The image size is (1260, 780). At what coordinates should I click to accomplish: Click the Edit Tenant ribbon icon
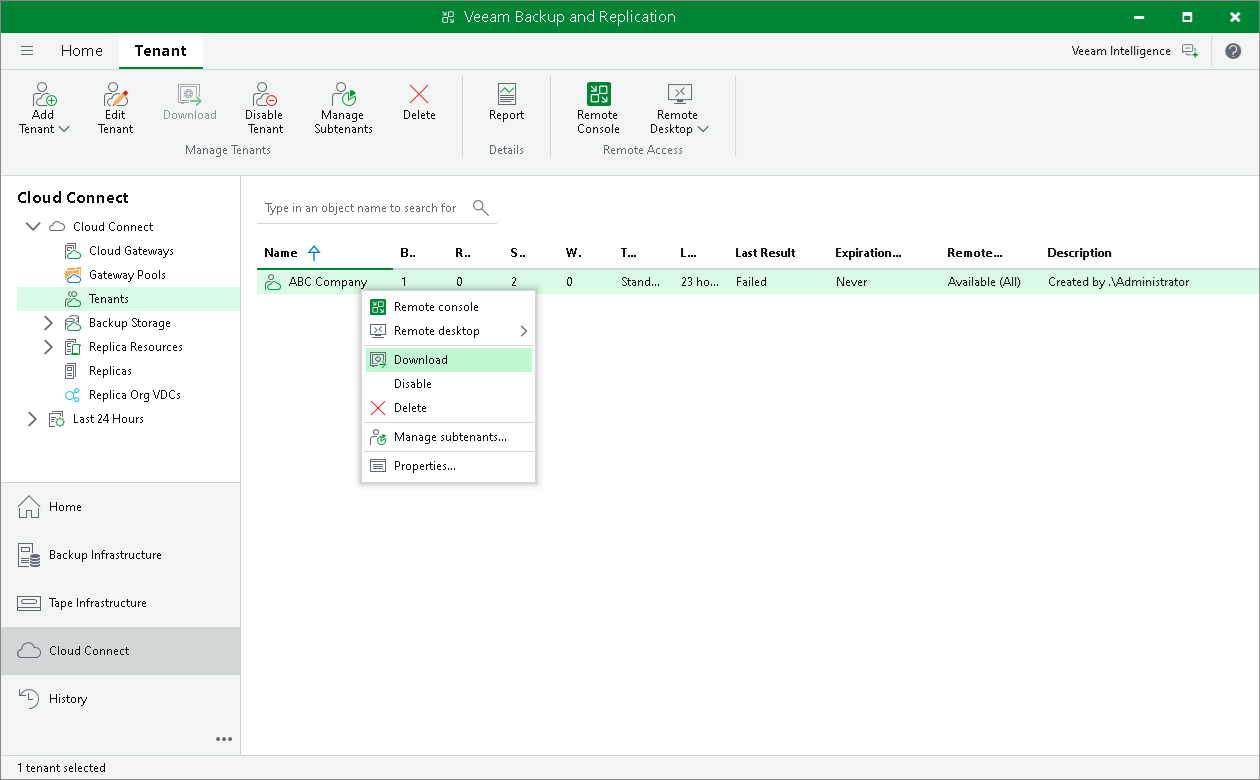point(116,95)
